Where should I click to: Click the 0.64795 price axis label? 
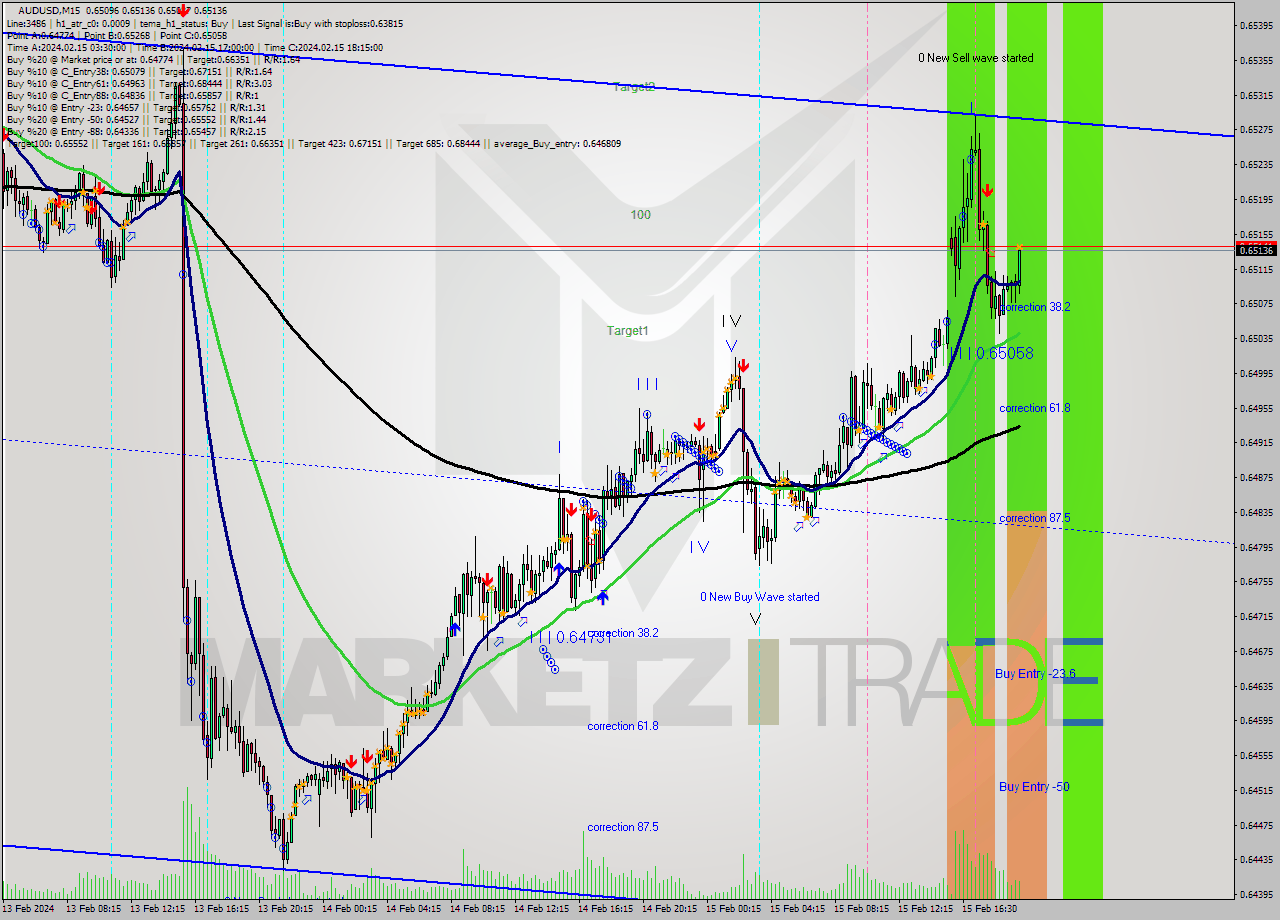1255,547
